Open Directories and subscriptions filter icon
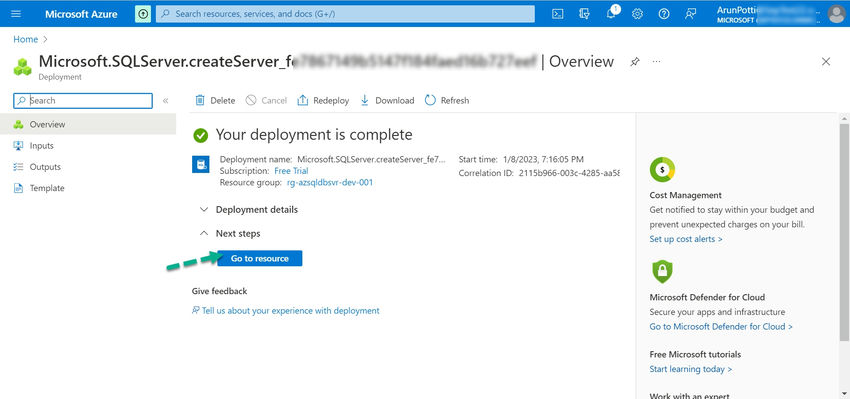Viewport: 850px width, 399px height. [x=584, y=14]
